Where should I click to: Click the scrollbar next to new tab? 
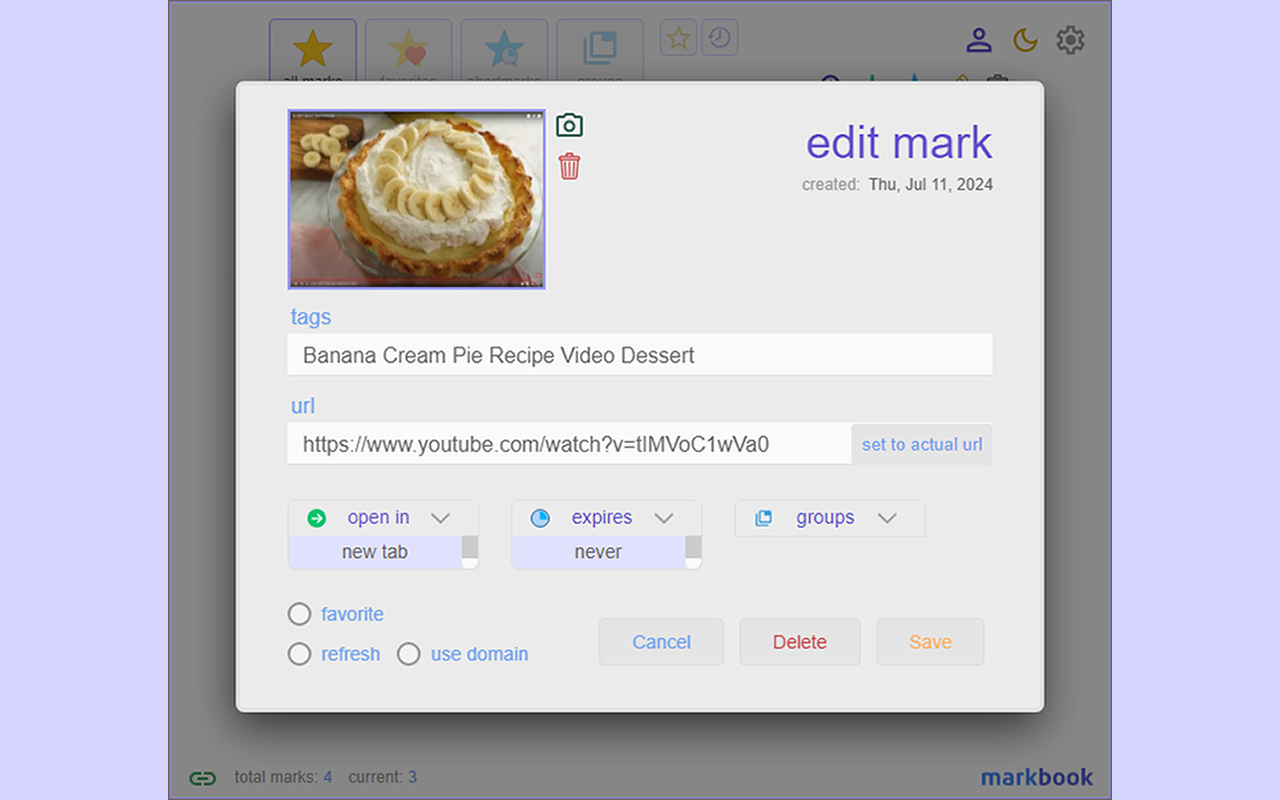pyautogui.click(x=470, y=552)
